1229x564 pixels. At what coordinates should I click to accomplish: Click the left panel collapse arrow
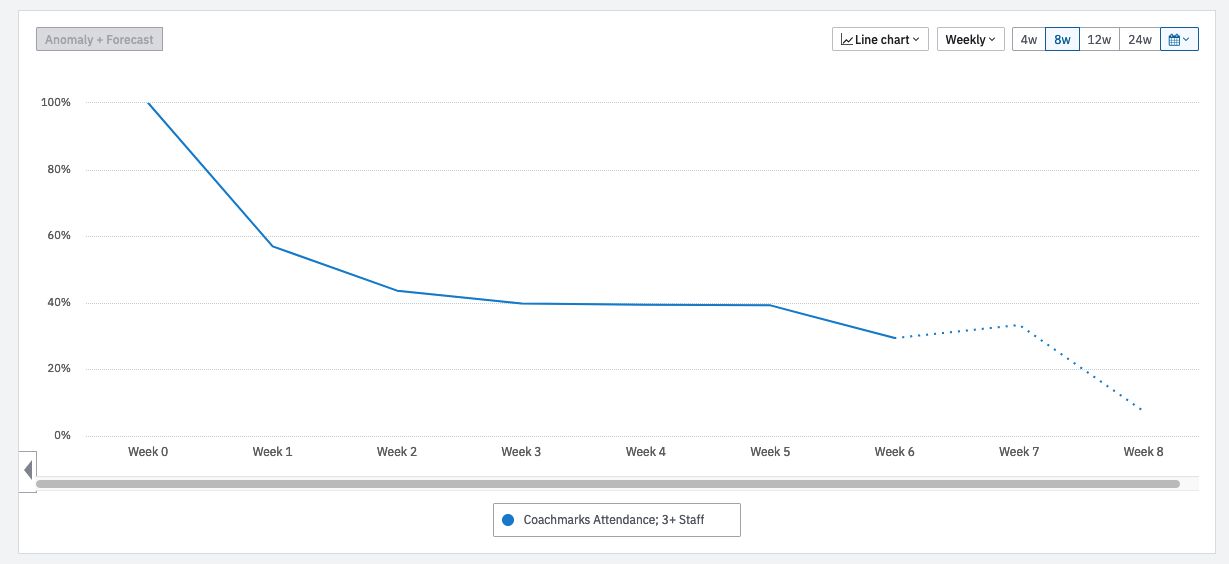(x=28, y=470)
